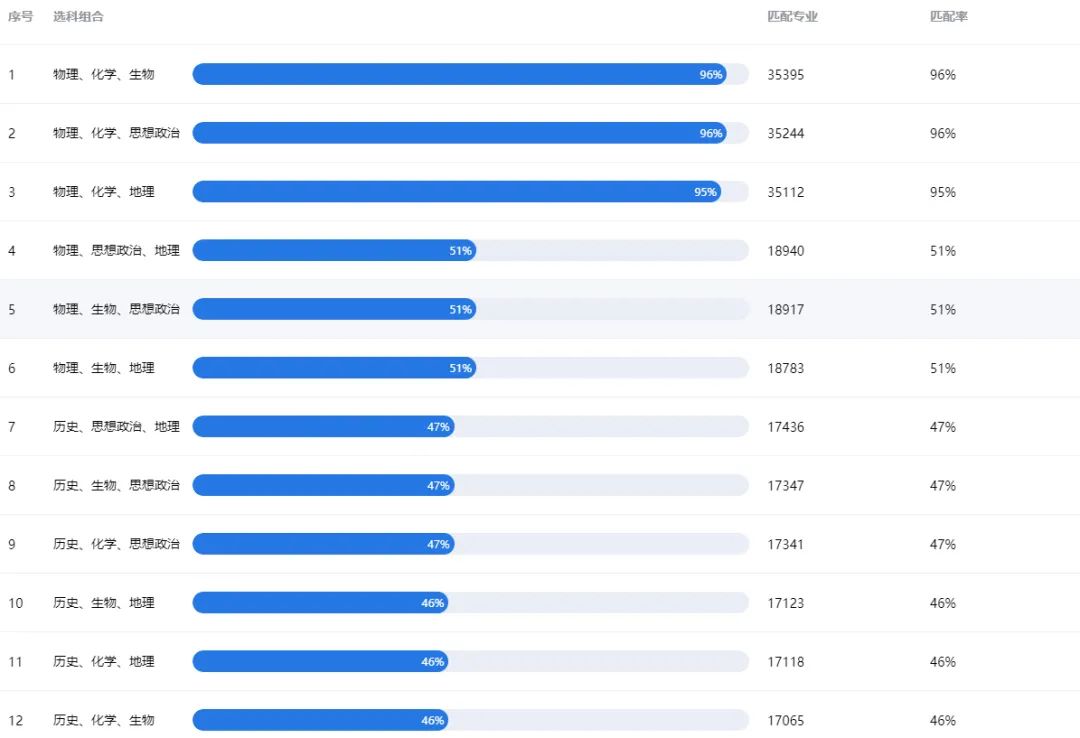This screenshot has width=1080, height=738.
Task: Click matched majors count 18783
Action: click(786, 368)
